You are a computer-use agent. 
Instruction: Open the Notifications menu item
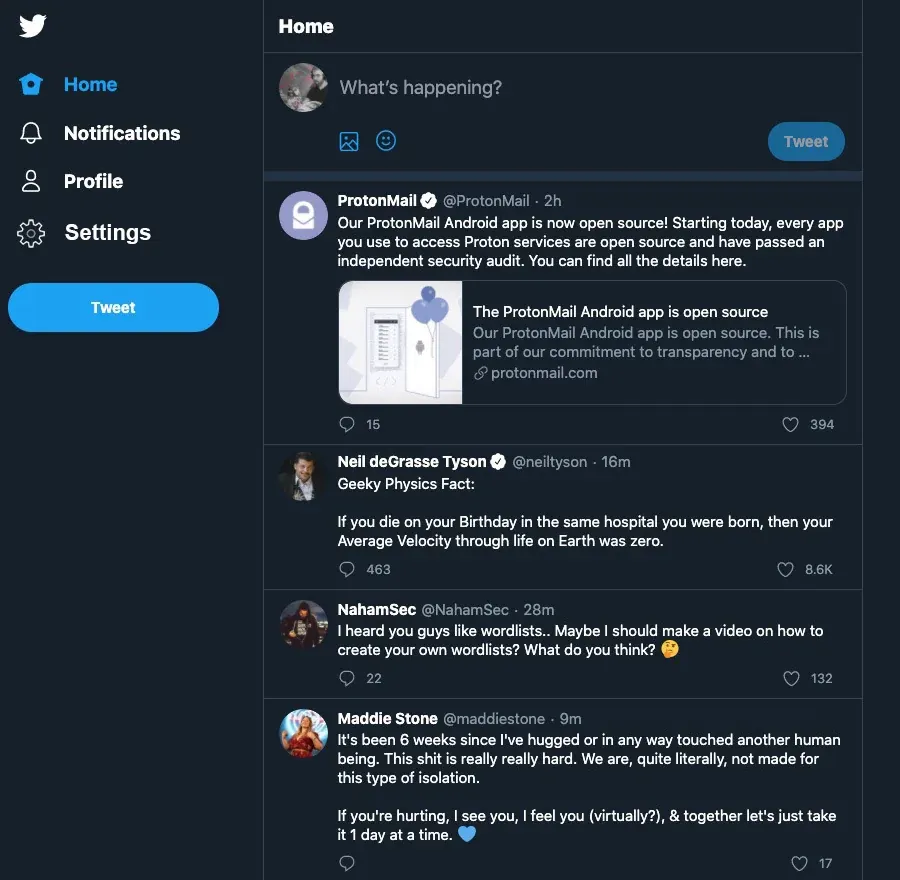point(121,133)
